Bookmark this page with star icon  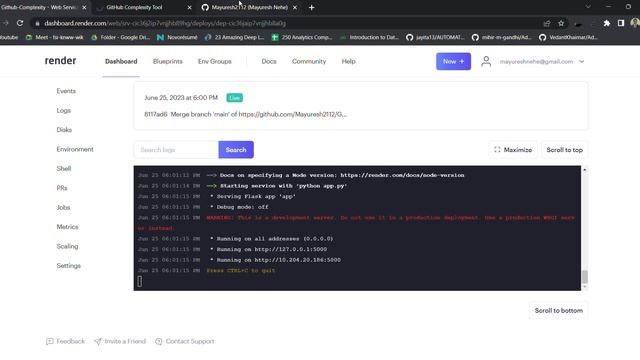pos(561,23)
